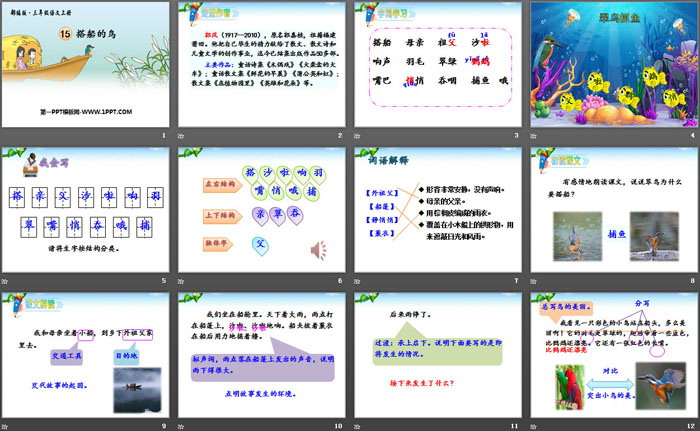The height and width of the screenshot is (431, 700).
Task: Click slide number 6 label
Action: coord(340,281)
